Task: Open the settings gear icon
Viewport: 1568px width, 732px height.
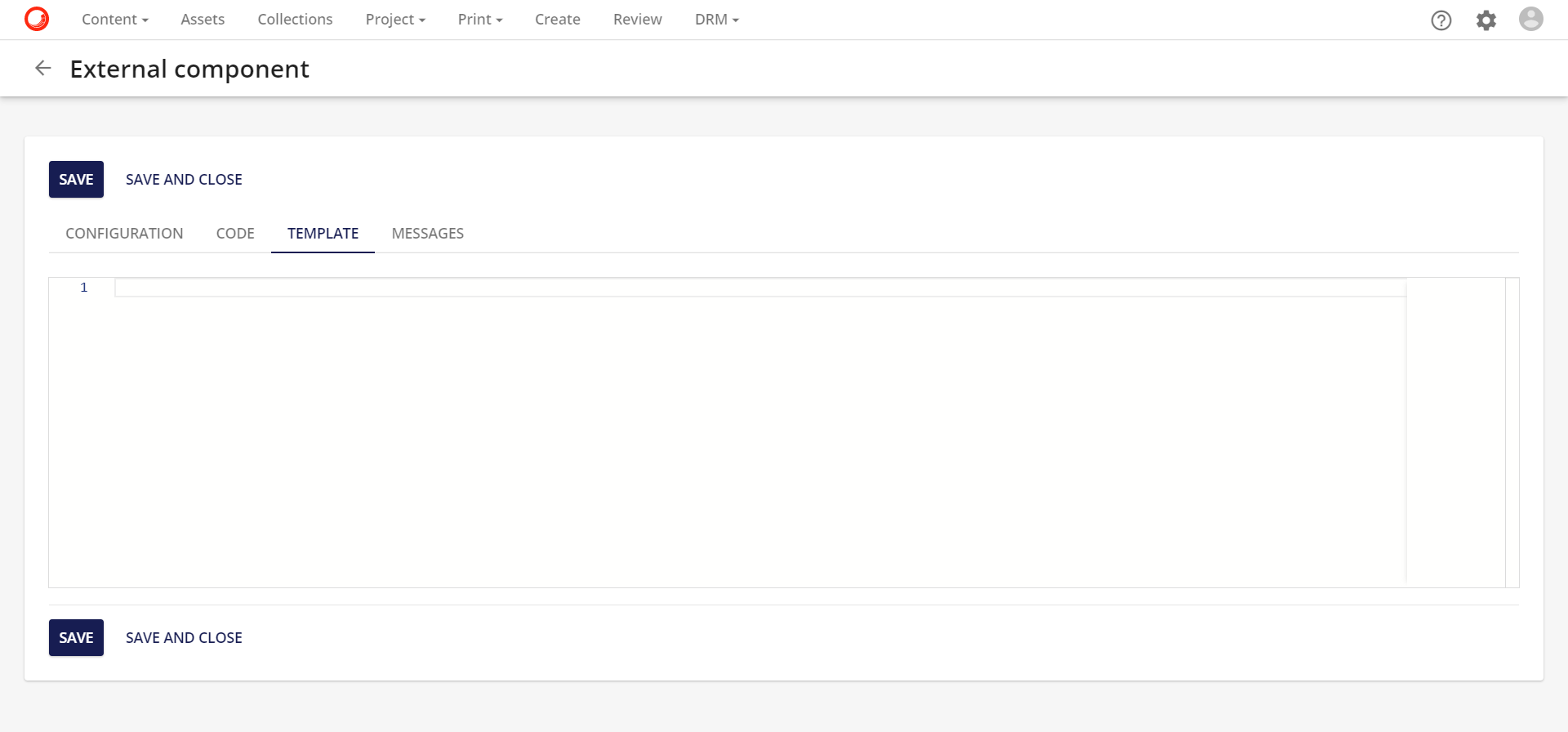Action: (x=1486, y=20)
